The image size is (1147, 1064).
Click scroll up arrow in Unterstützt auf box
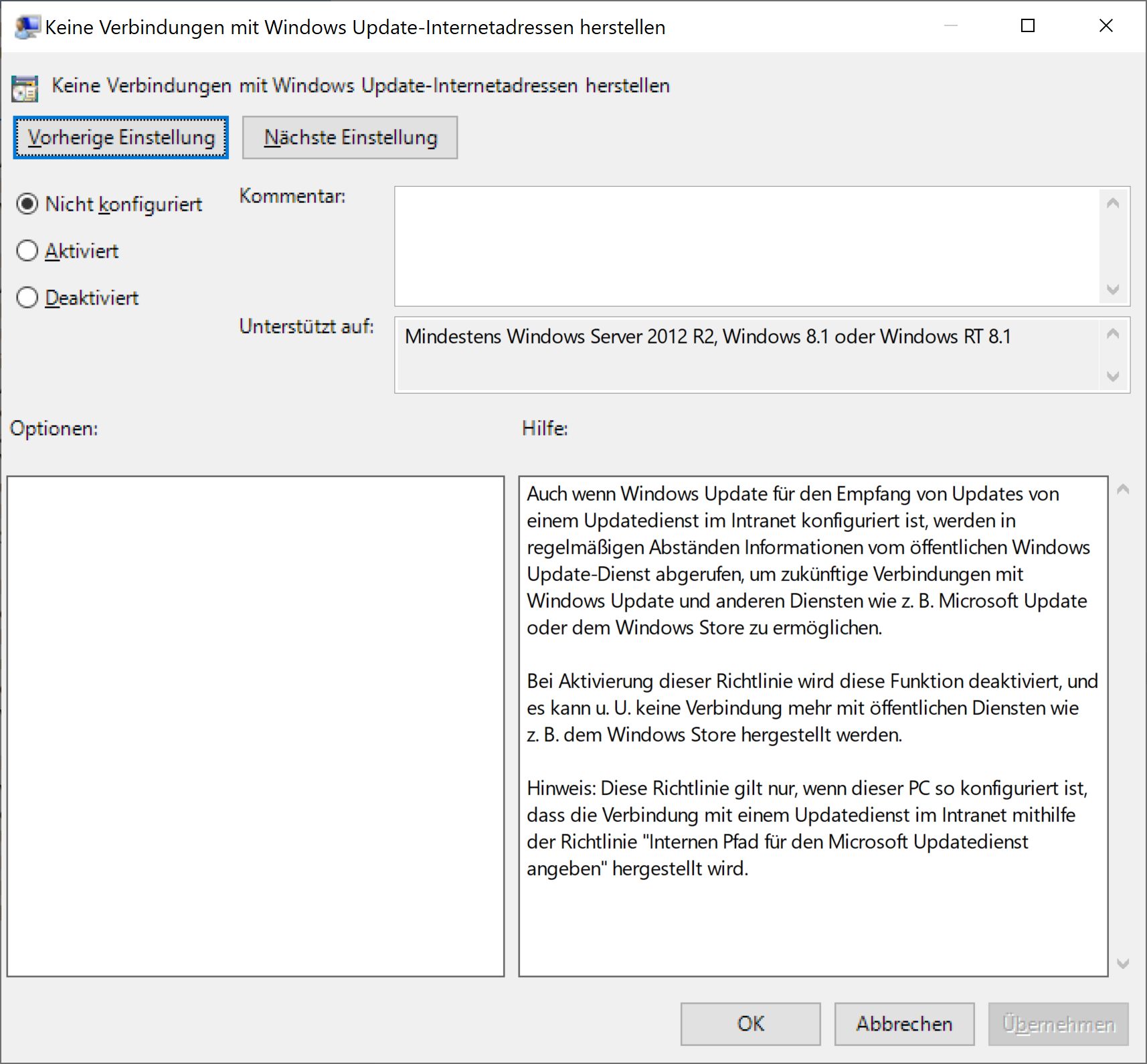(1113, 333)
